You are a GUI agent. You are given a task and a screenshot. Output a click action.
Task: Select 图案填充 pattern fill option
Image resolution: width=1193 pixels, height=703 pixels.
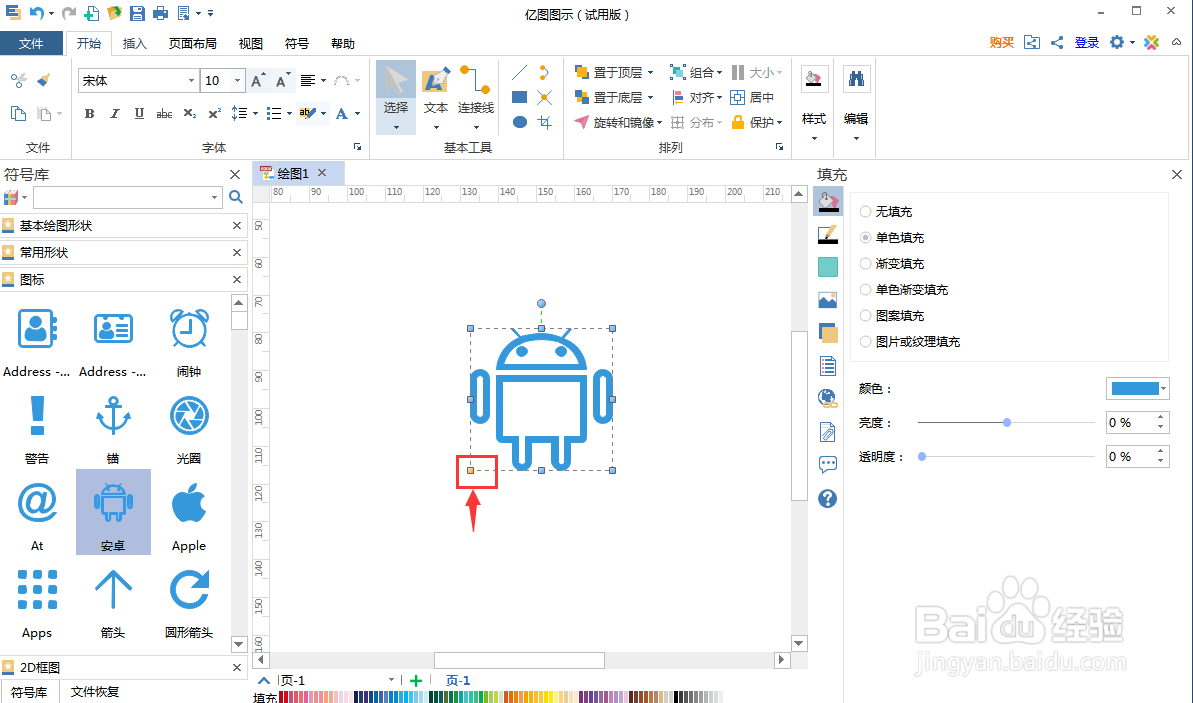point(892,315)
